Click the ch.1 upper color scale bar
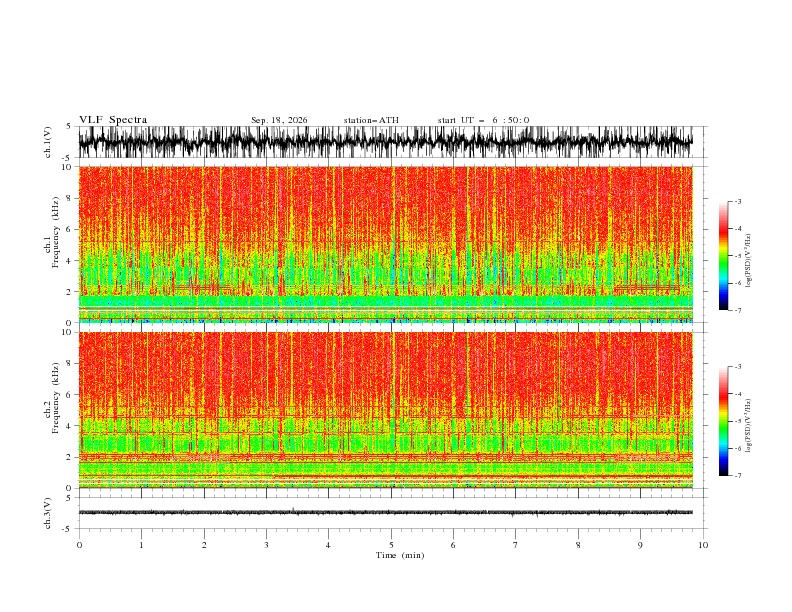The image size is (792, 612). click(x=723, y=255)
